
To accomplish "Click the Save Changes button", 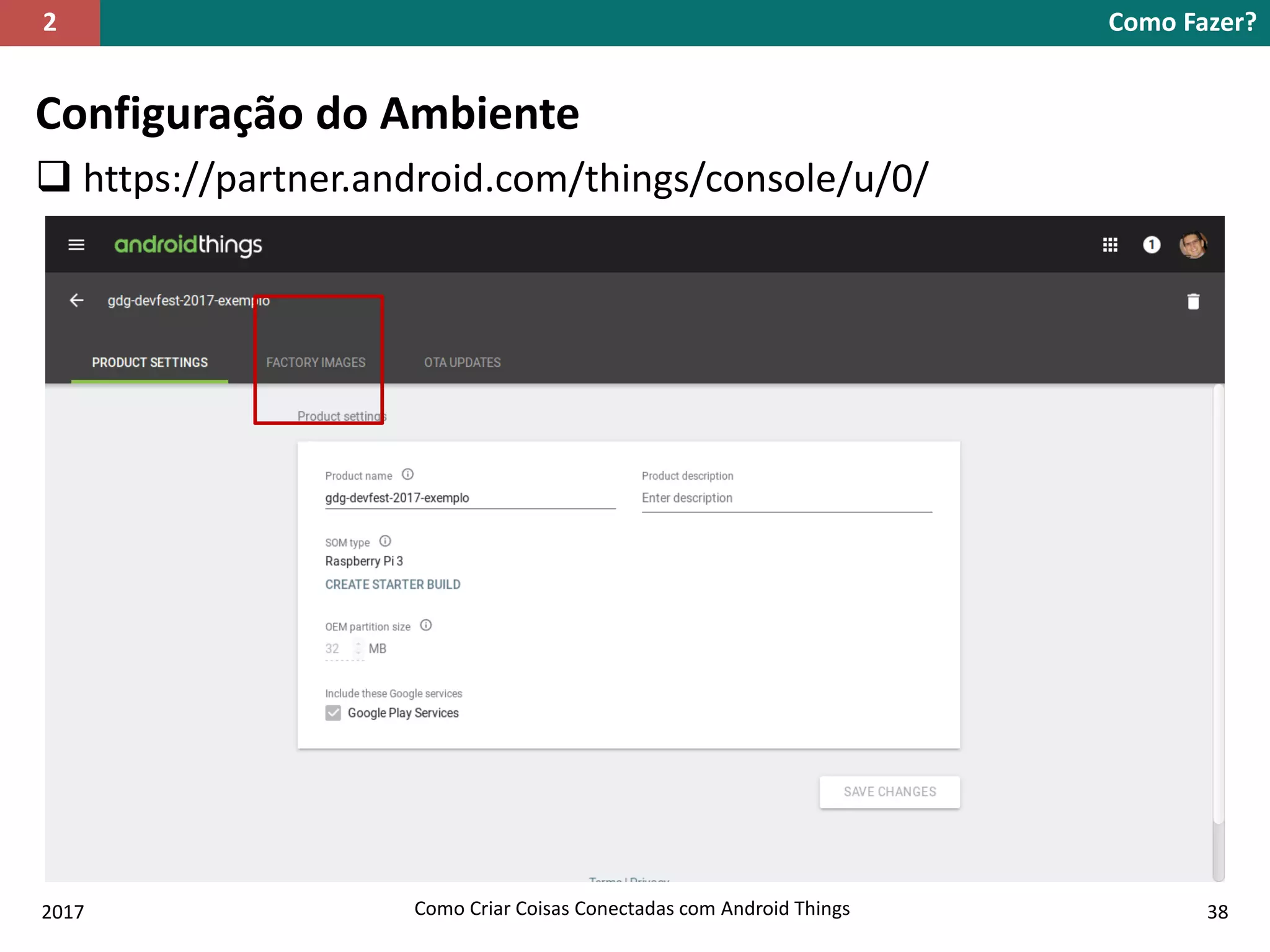I will point(890,792).
